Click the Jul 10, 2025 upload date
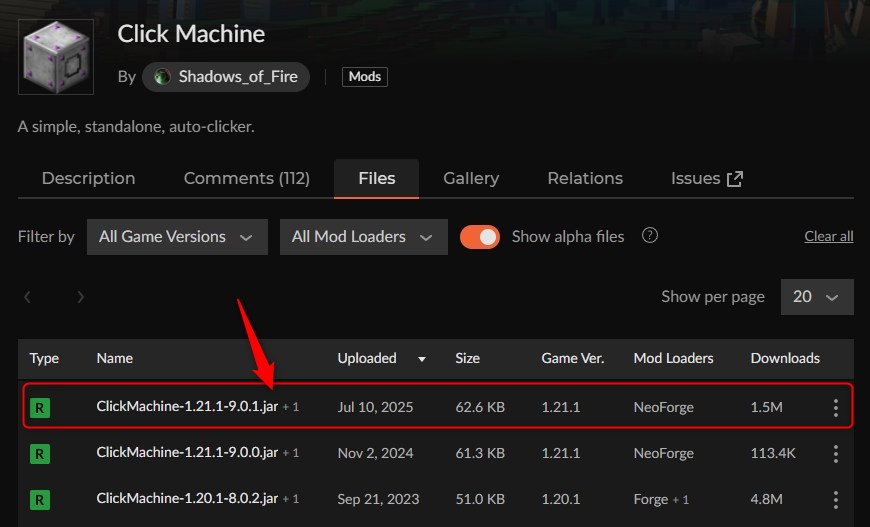 pyautogui.click(x=376, y=407)
